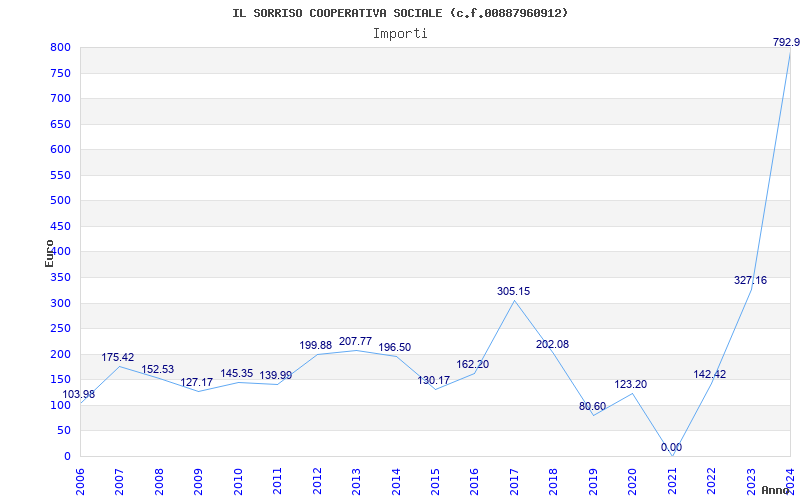Click the 103.98 data label
800x500 pixels.
coord(79,394)
